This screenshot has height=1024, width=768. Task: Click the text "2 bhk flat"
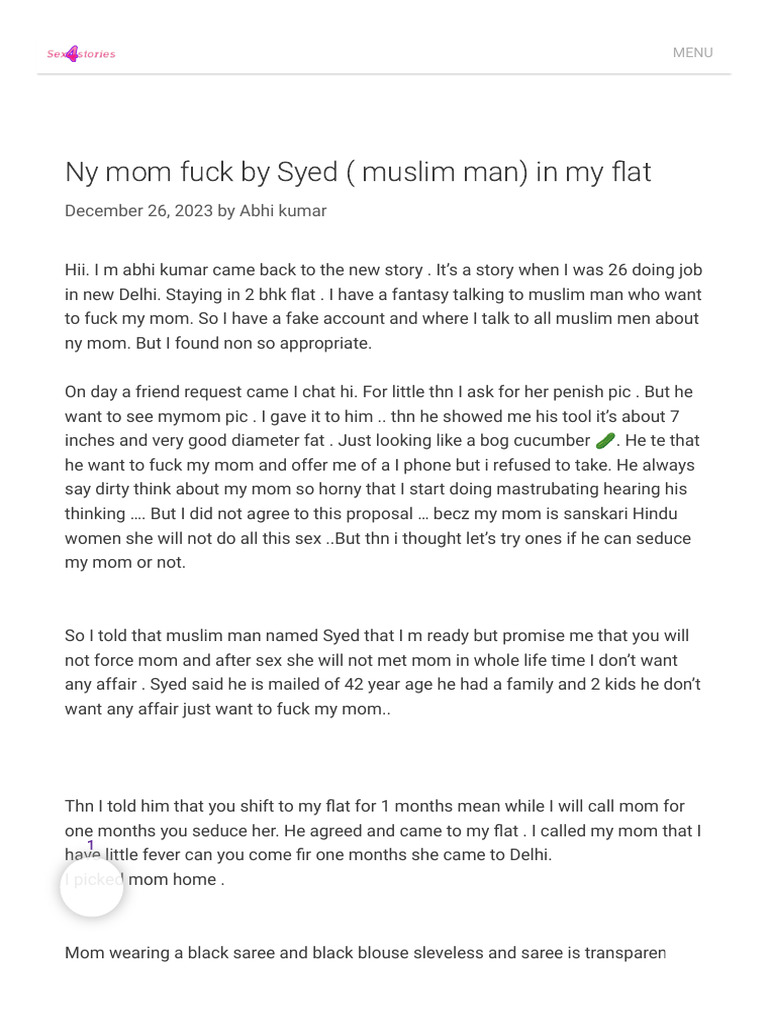(x=279, y=295)
